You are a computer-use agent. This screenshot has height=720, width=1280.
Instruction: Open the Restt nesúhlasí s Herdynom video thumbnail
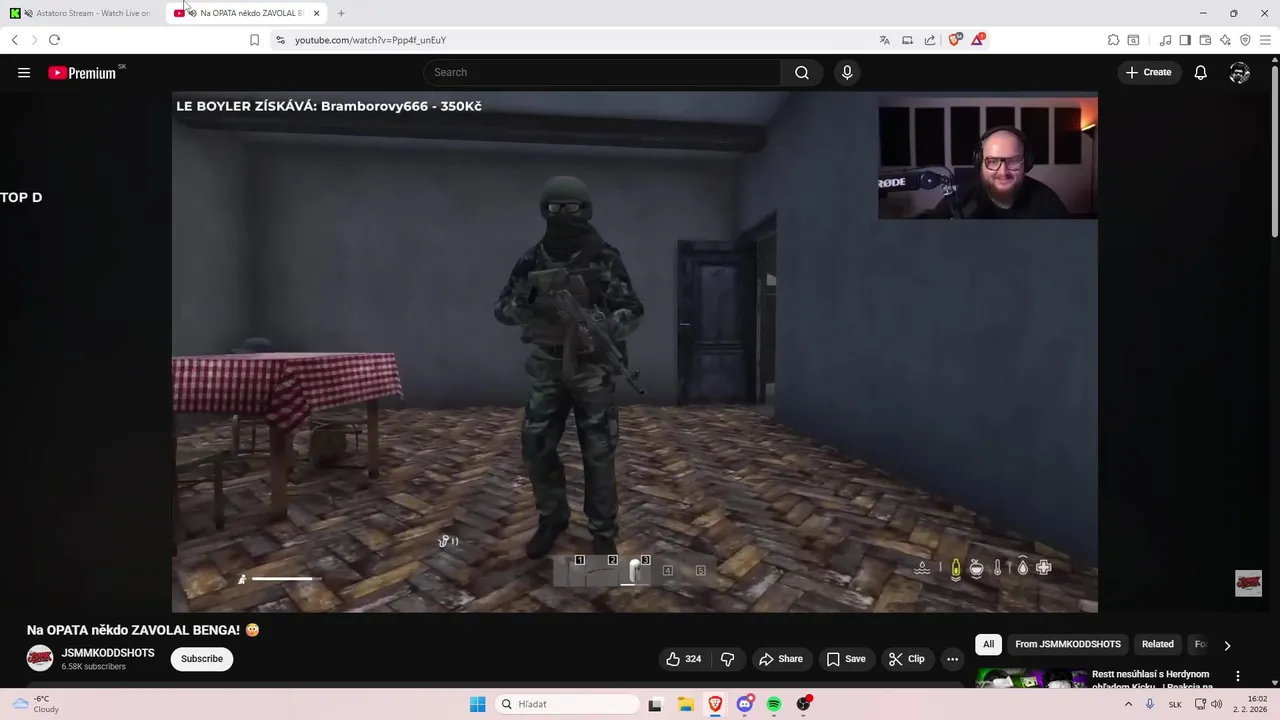tap(1030, 678)
